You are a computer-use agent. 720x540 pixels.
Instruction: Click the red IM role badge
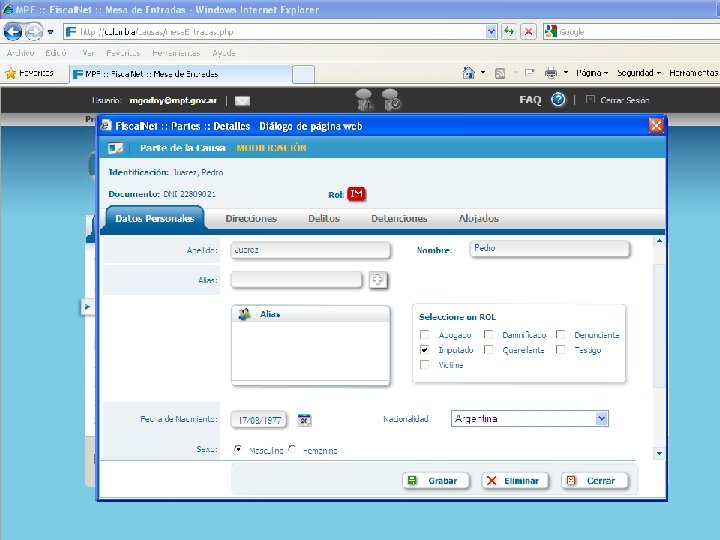click(x=356, y=194)
